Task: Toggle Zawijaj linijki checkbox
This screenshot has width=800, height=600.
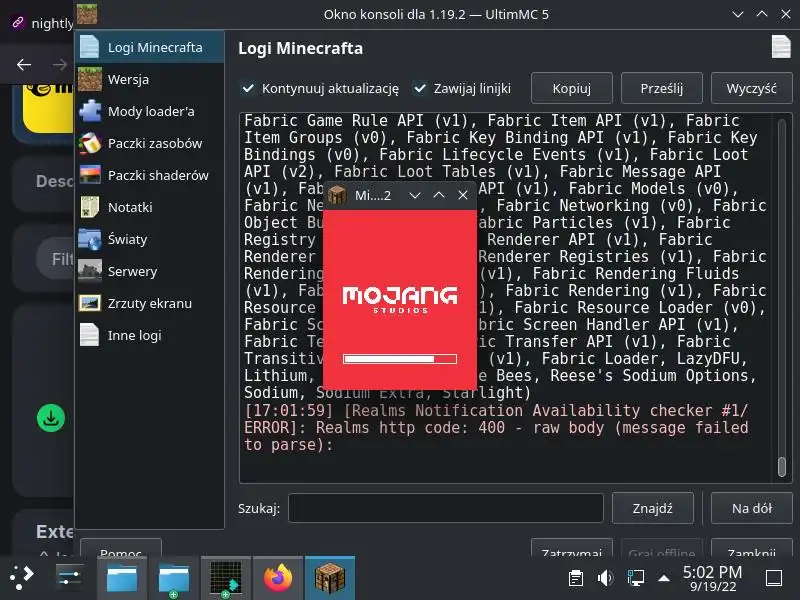Action: pyautogui.click(x=419, y=88)
